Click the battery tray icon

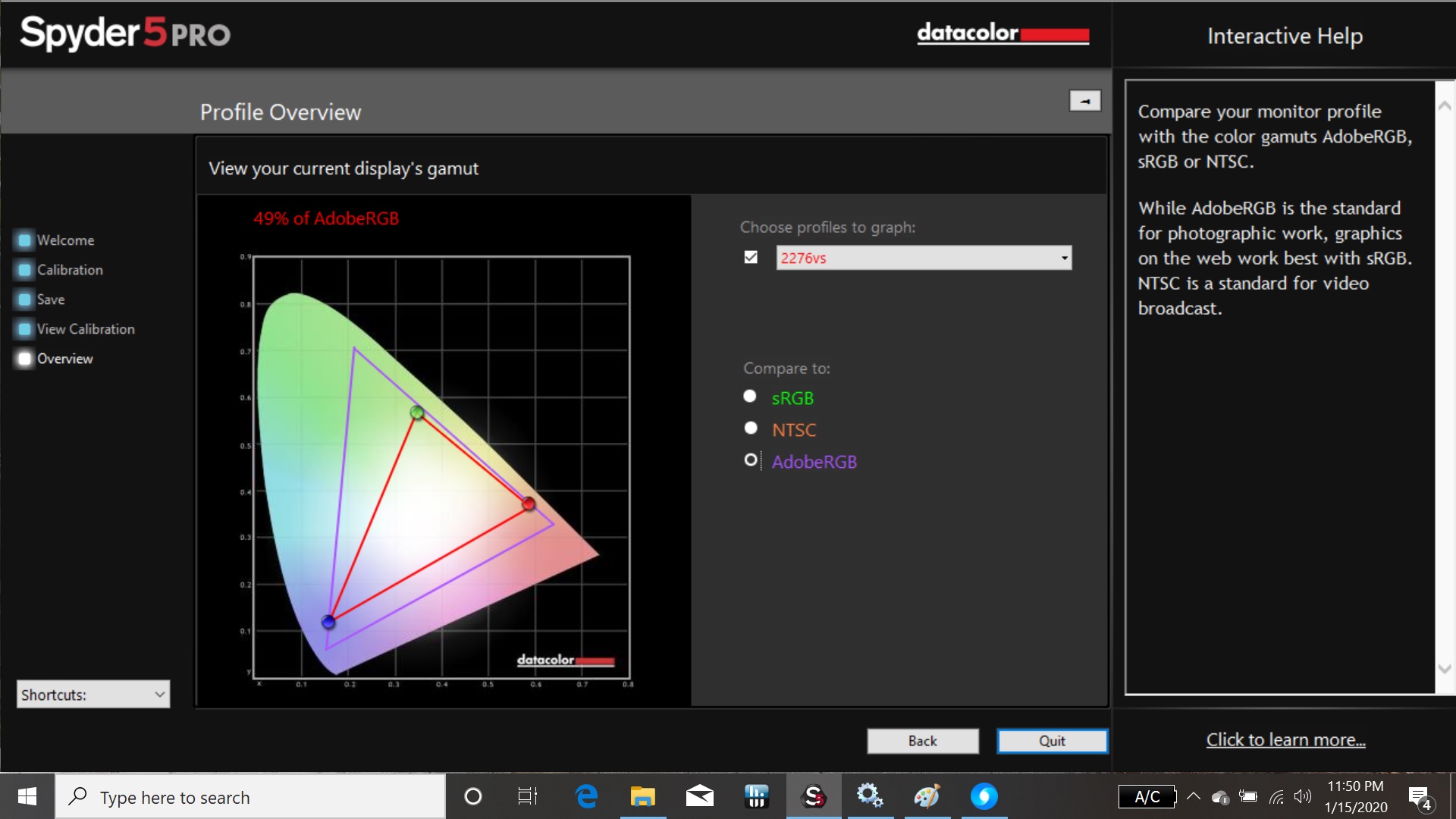(1248, 796)
